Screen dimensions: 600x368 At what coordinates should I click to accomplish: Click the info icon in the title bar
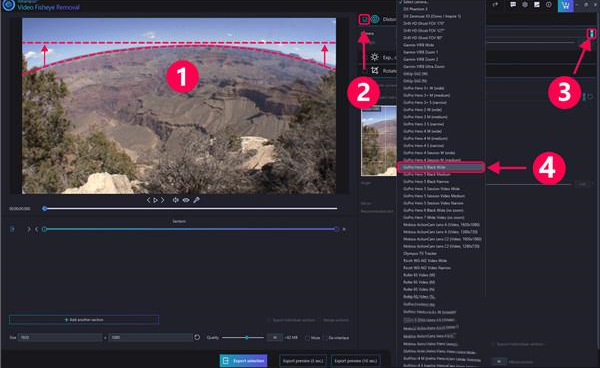tap(549, 5)
